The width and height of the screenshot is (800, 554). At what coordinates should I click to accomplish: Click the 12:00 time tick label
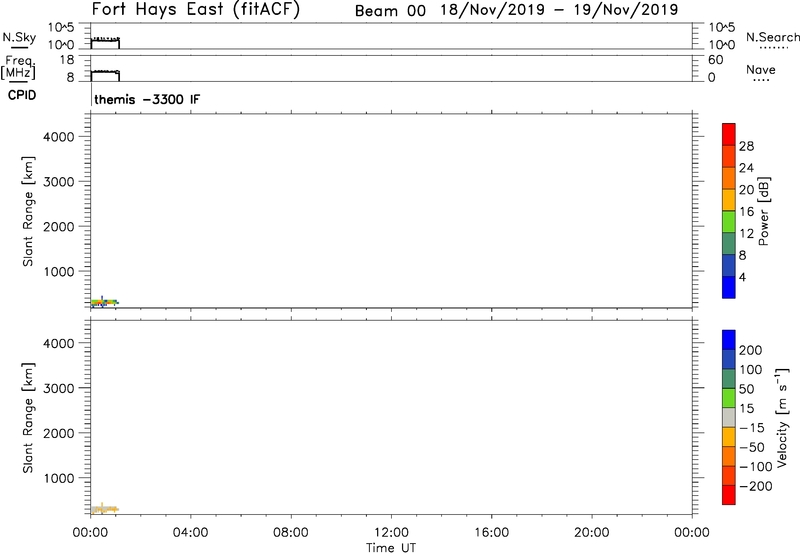tap(391, 533)
